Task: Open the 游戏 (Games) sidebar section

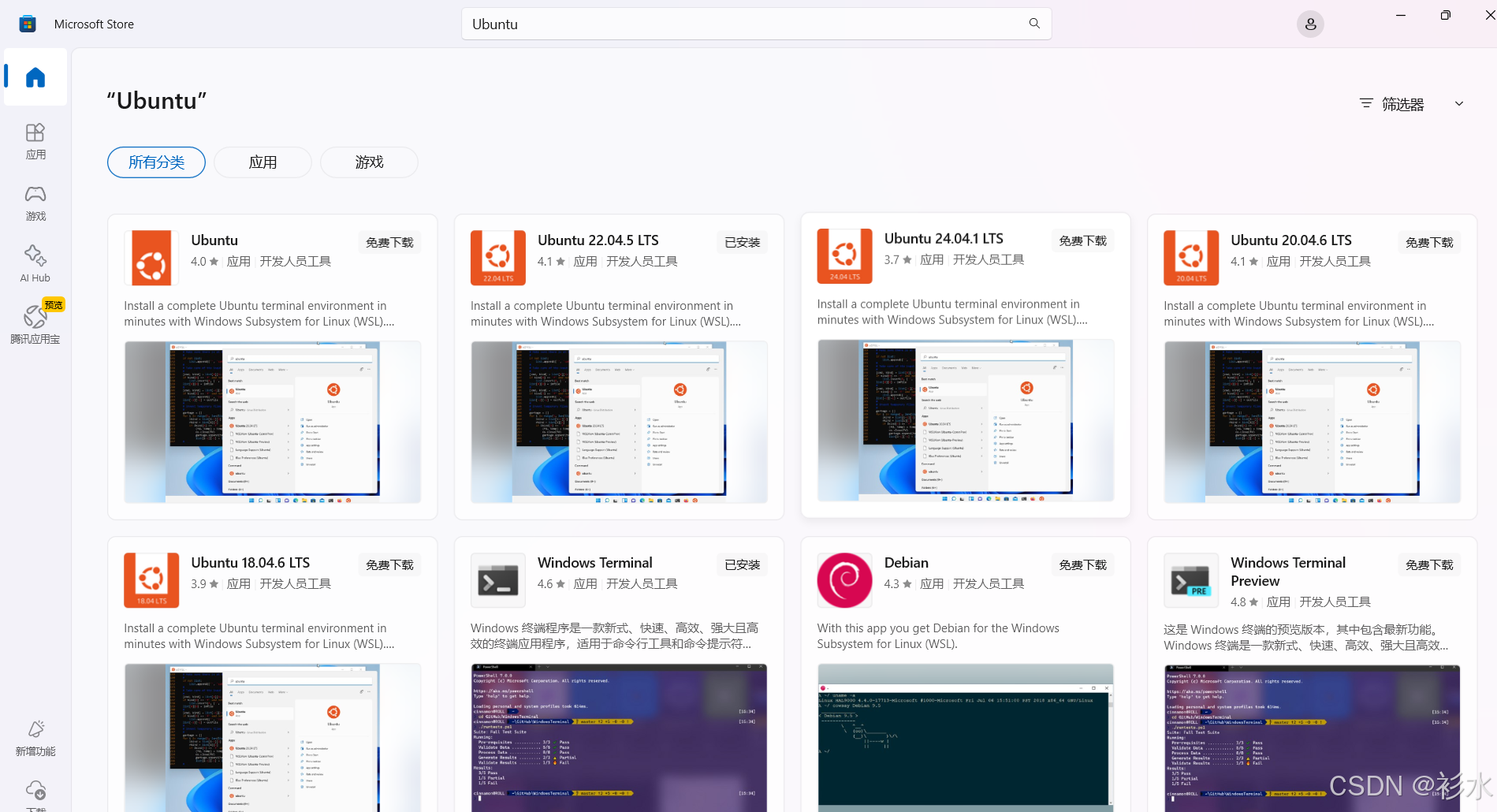Action: (x=35, y=203)
